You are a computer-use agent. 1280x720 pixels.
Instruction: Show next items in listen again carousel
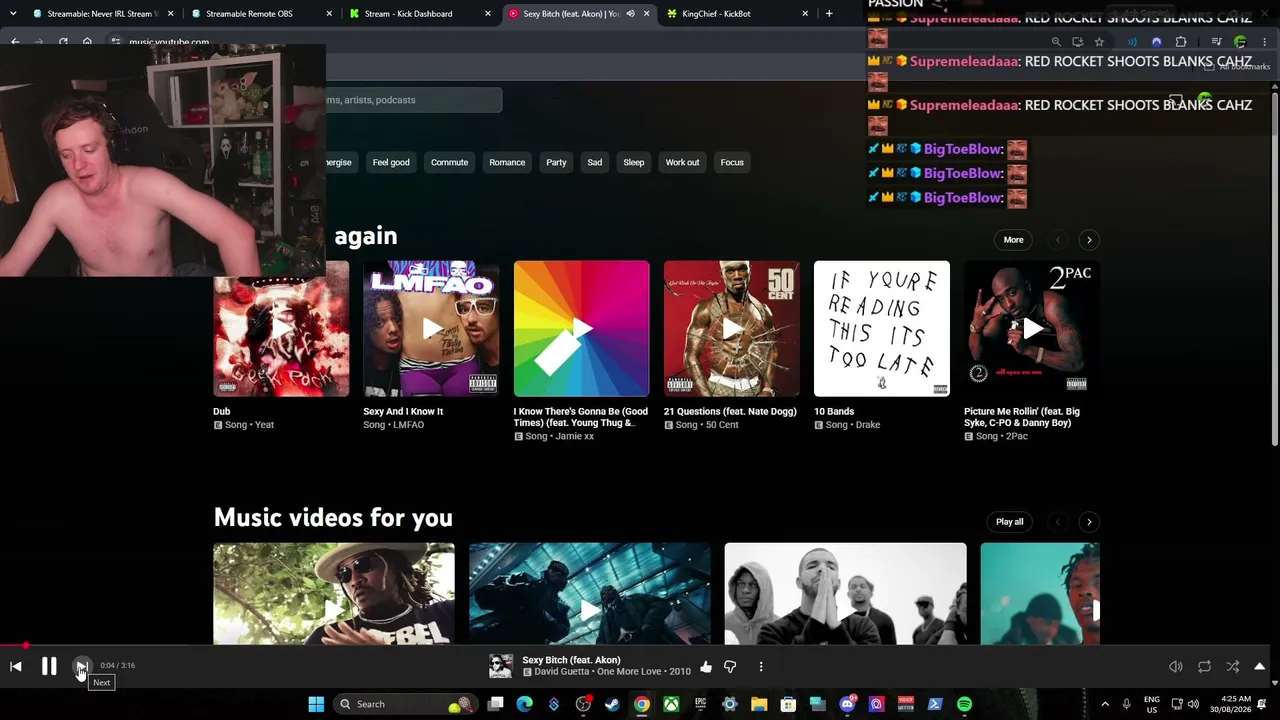point(1089,240)
